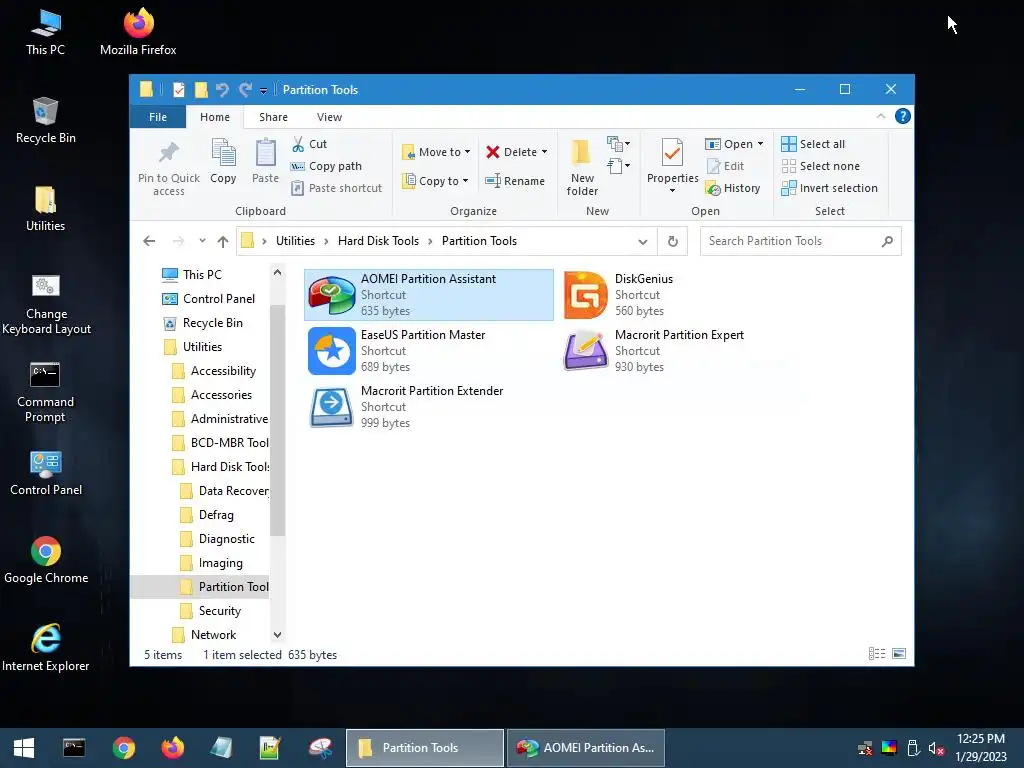Open the New item dropdown

pos(618,143)
